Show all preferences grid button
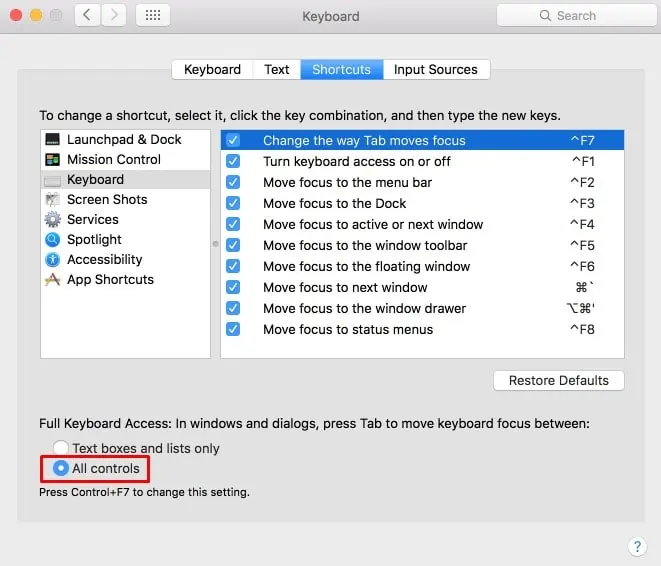 point(152,16)
